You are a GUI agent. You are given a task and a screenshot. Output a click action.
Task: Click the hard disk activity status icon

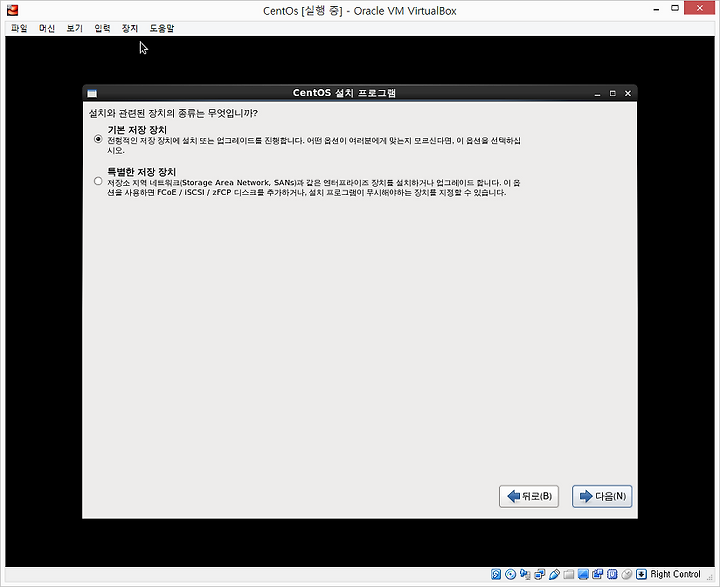[x=496, y=574]
